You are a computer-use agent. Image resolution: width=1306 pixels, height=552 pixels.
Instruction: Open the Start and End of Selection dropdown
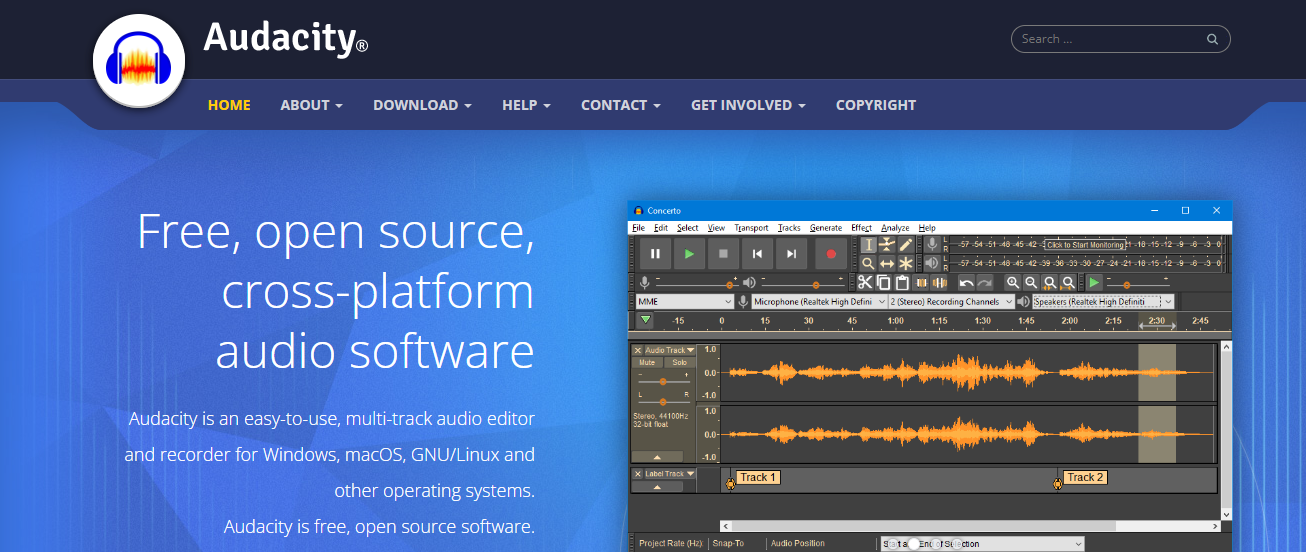(x=982, y=544)
